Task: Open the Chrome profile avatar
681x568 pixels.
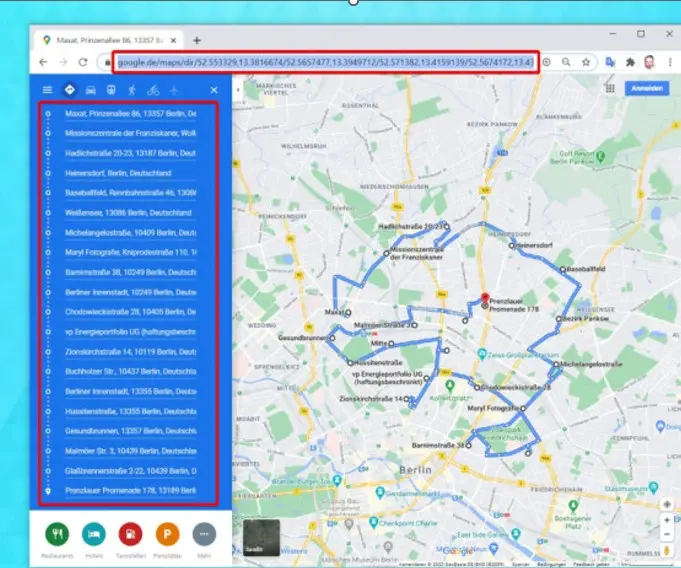Action: pyautogui.click(x=649, y=62)
